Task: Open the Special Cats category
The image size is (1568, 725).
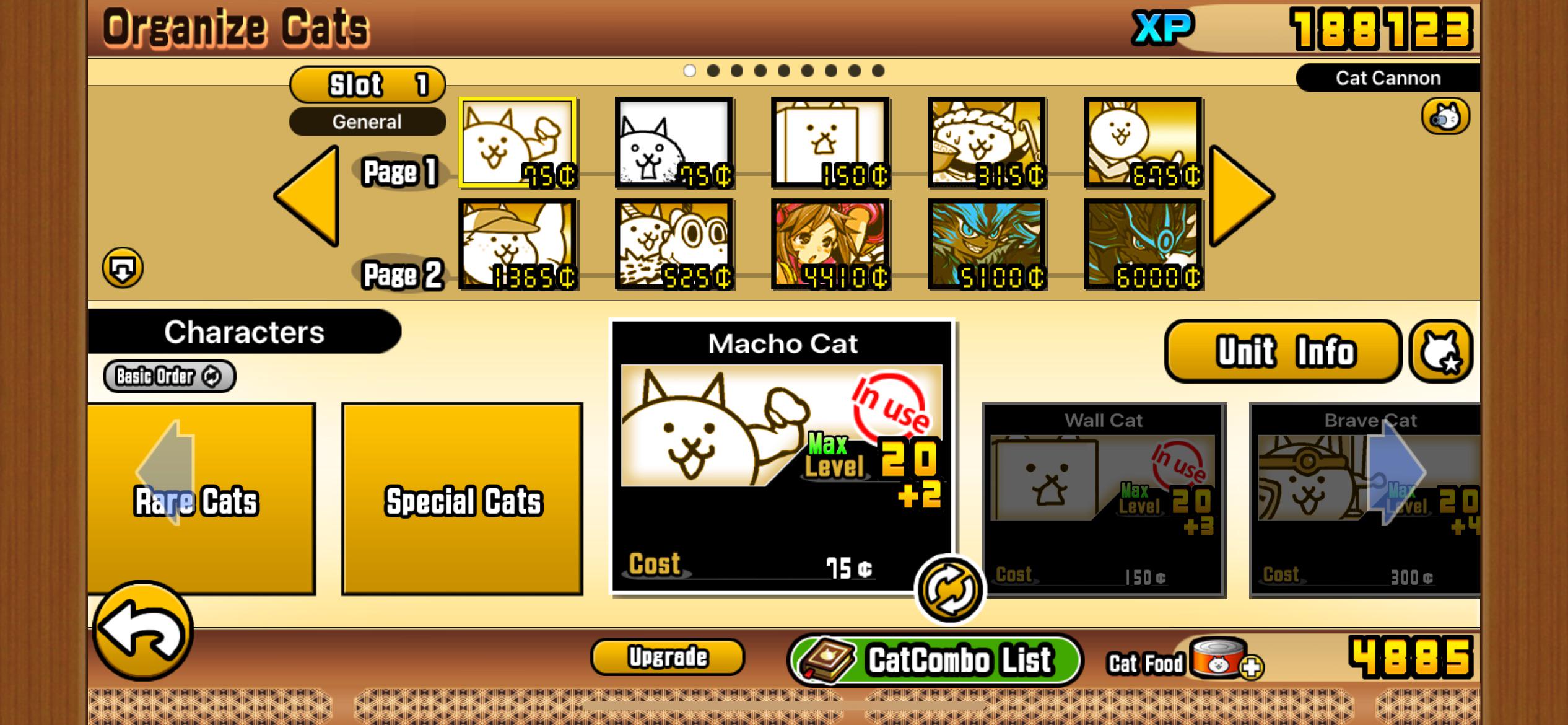Action: (x=462, y=499)
